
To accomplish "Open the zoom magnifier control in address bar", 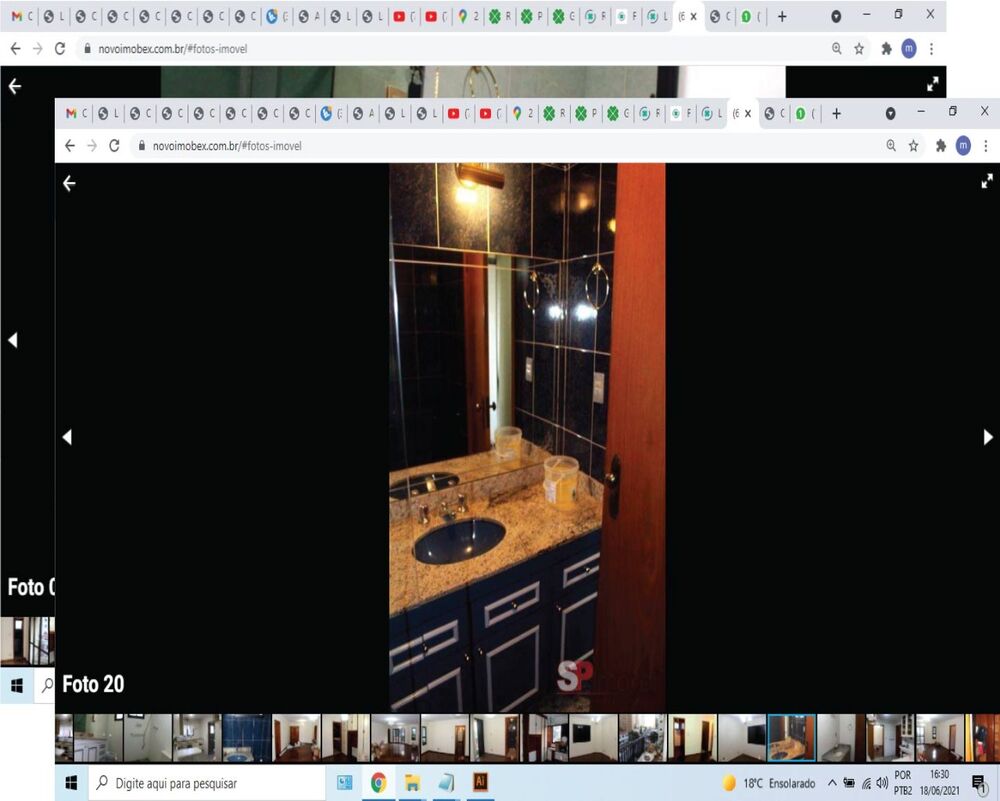I will coord(891,146).
